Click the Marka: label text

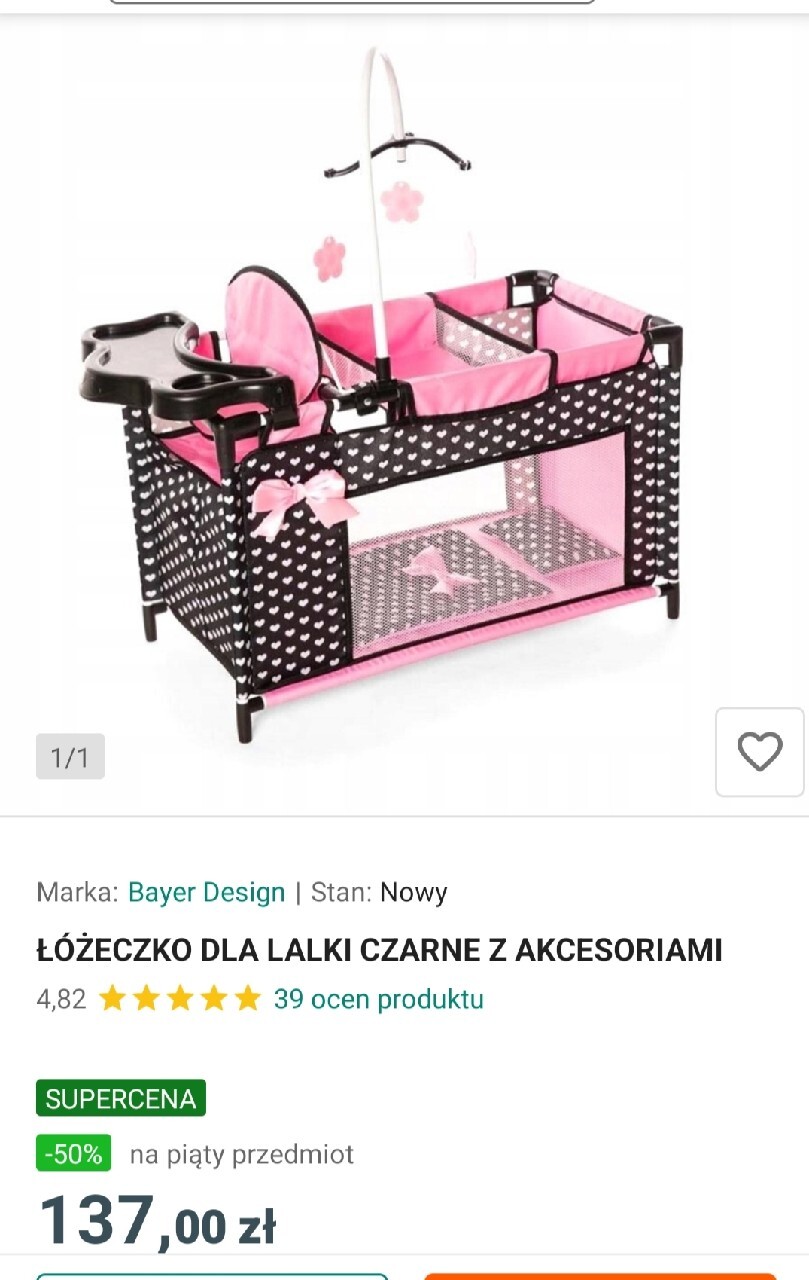click(x=78, y=892)
